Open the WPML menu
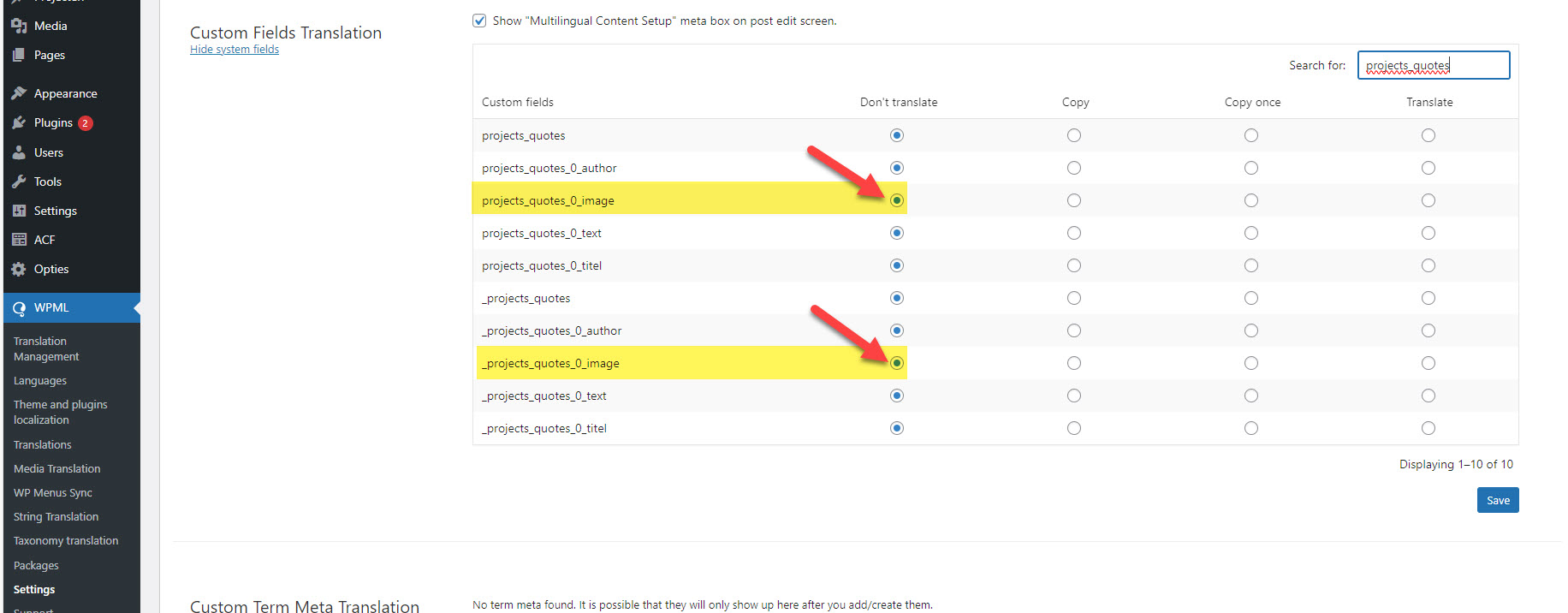The width and height of the screenshot is (1568, 613). tap(51, 307)
